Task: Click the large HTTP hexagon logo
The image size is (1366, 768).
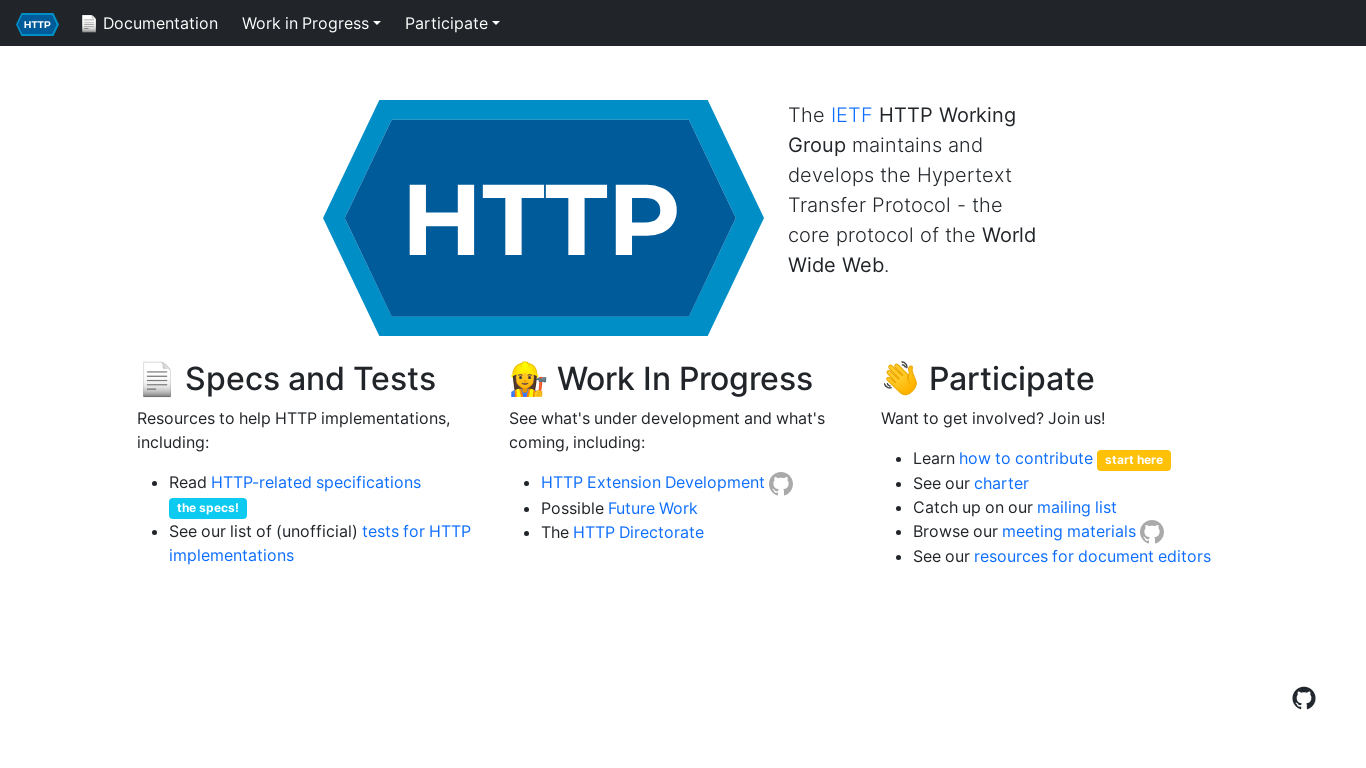Action: click(543, 218)
